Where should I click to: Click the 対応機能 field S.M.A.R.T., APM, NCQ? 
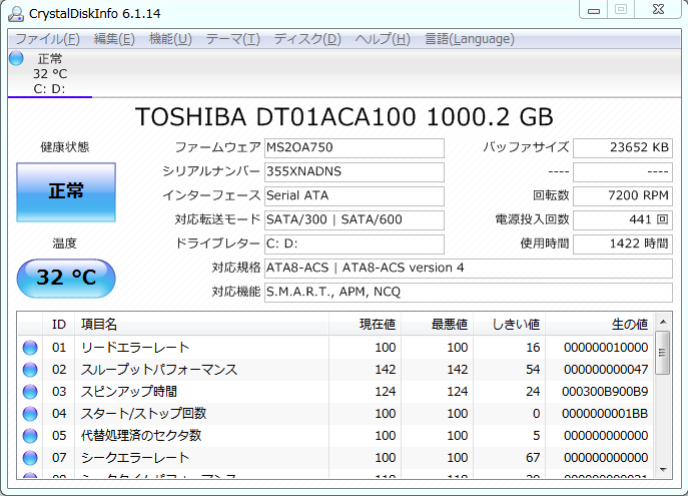pos(468,293)
